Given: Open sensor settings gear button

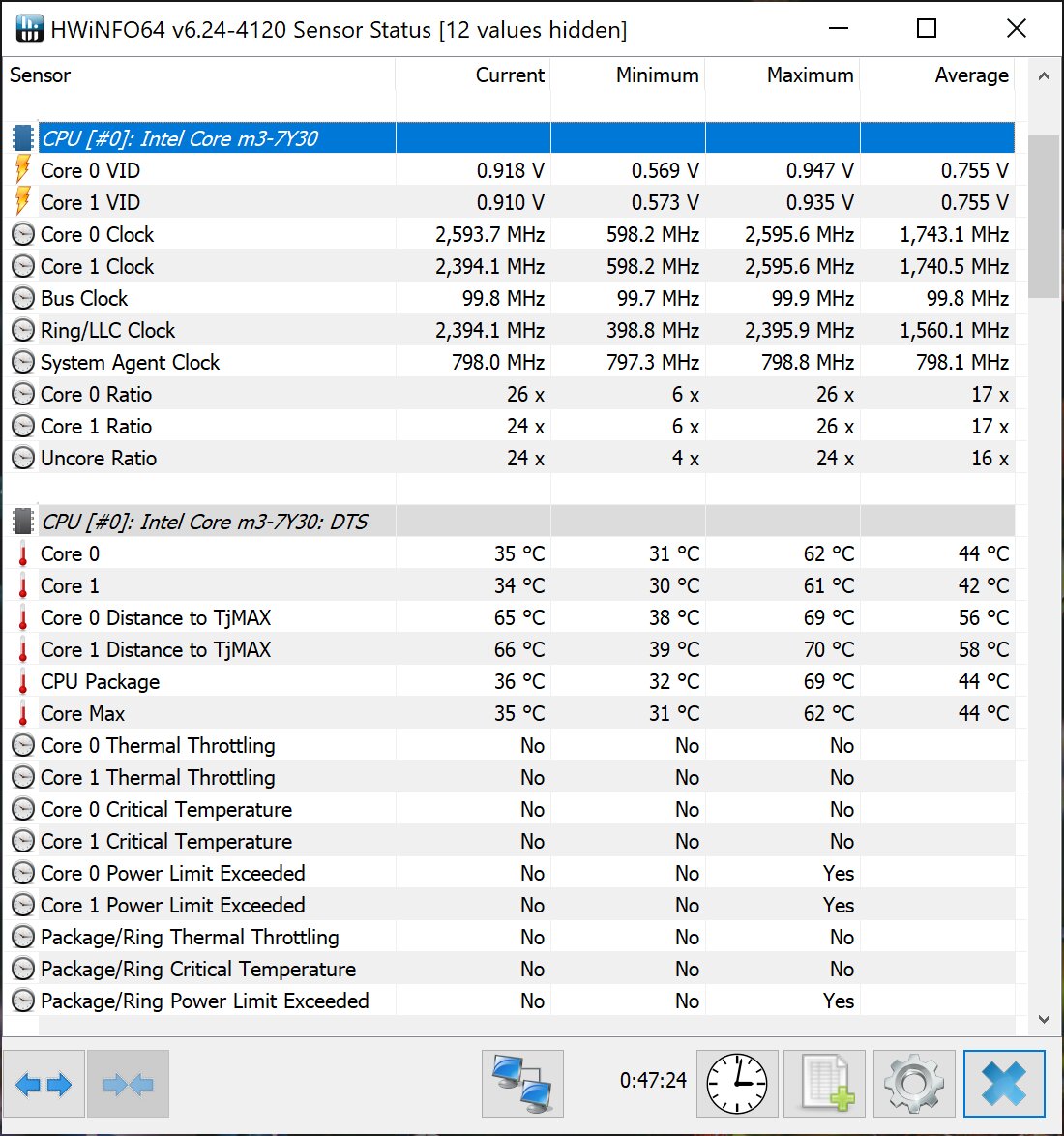Looking at the screenshot, I should [x=914, y=1084].
